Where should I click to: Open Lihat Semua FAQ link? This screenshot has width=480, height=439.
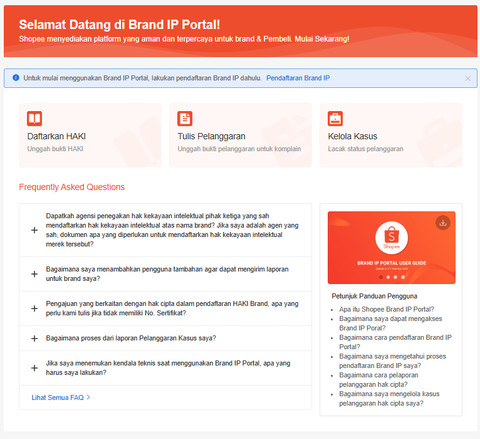(x=57, y=397)
